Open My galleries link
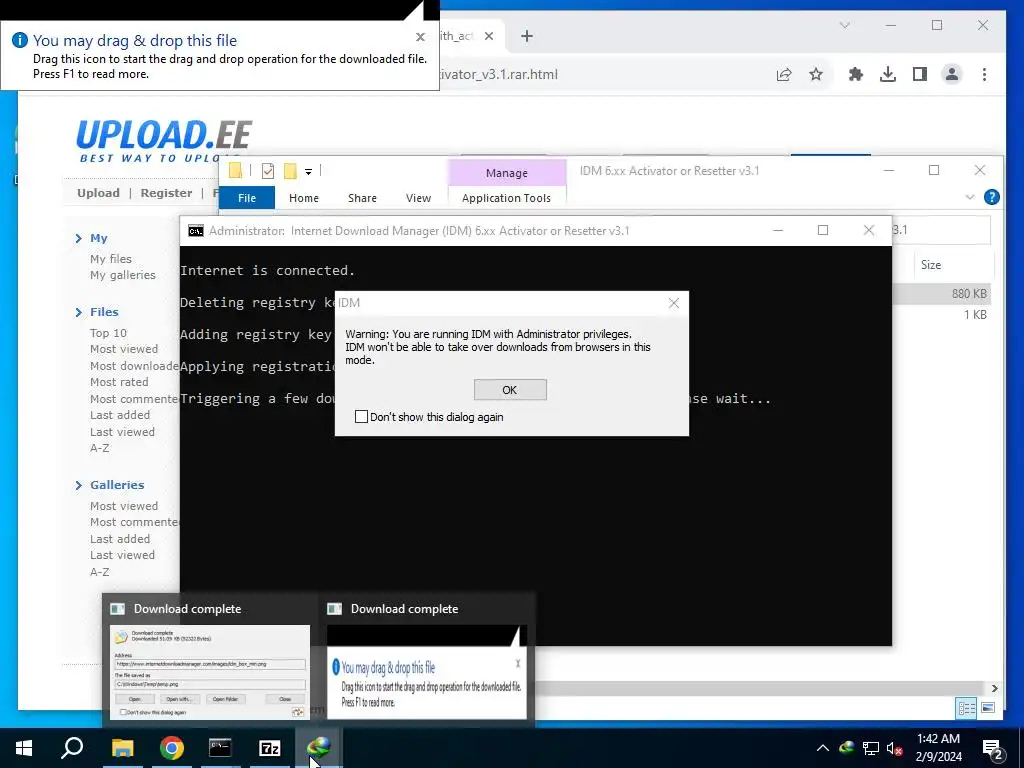Viewport: 1024px width, 768px height. 123,275
